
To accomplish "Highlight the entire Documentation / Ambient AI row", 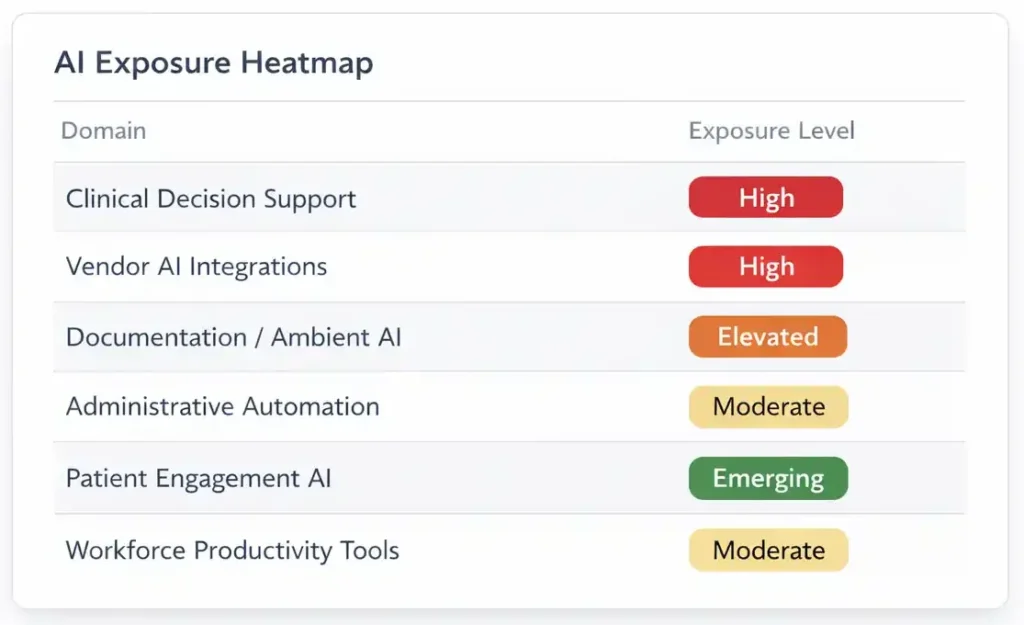I will point(510,337).
